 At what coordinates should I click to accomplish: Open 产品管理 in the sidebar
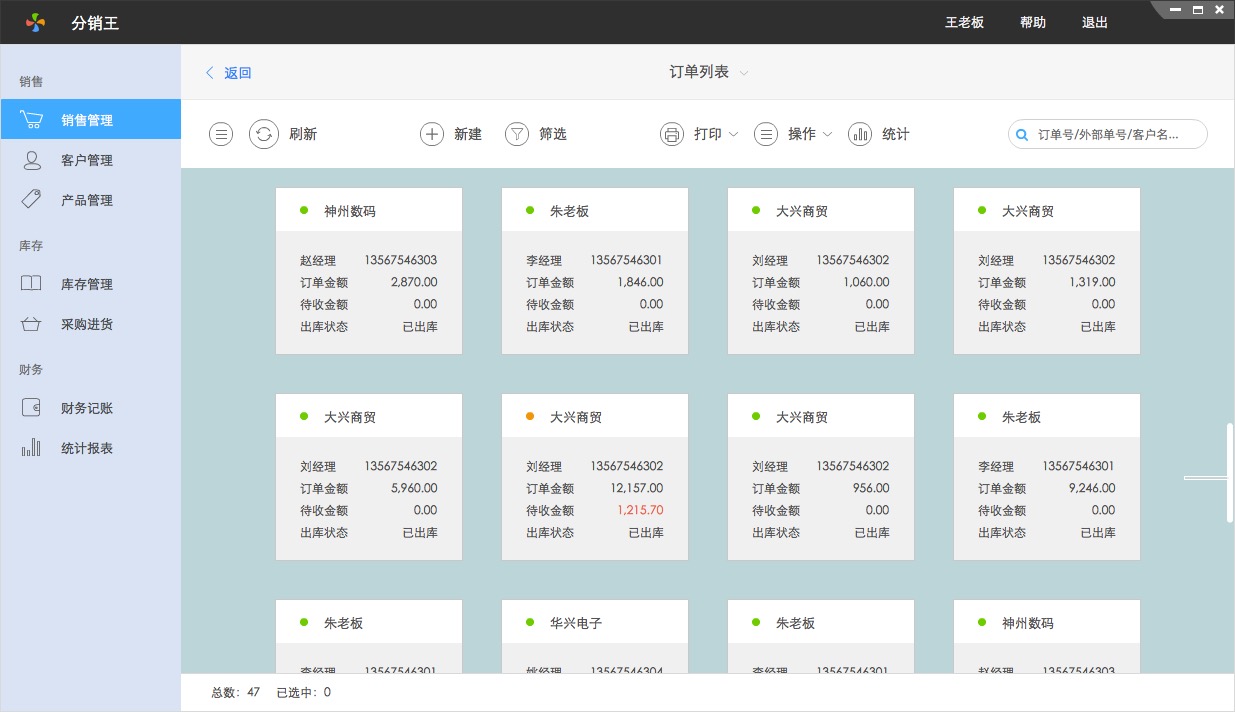click(87, 200)
